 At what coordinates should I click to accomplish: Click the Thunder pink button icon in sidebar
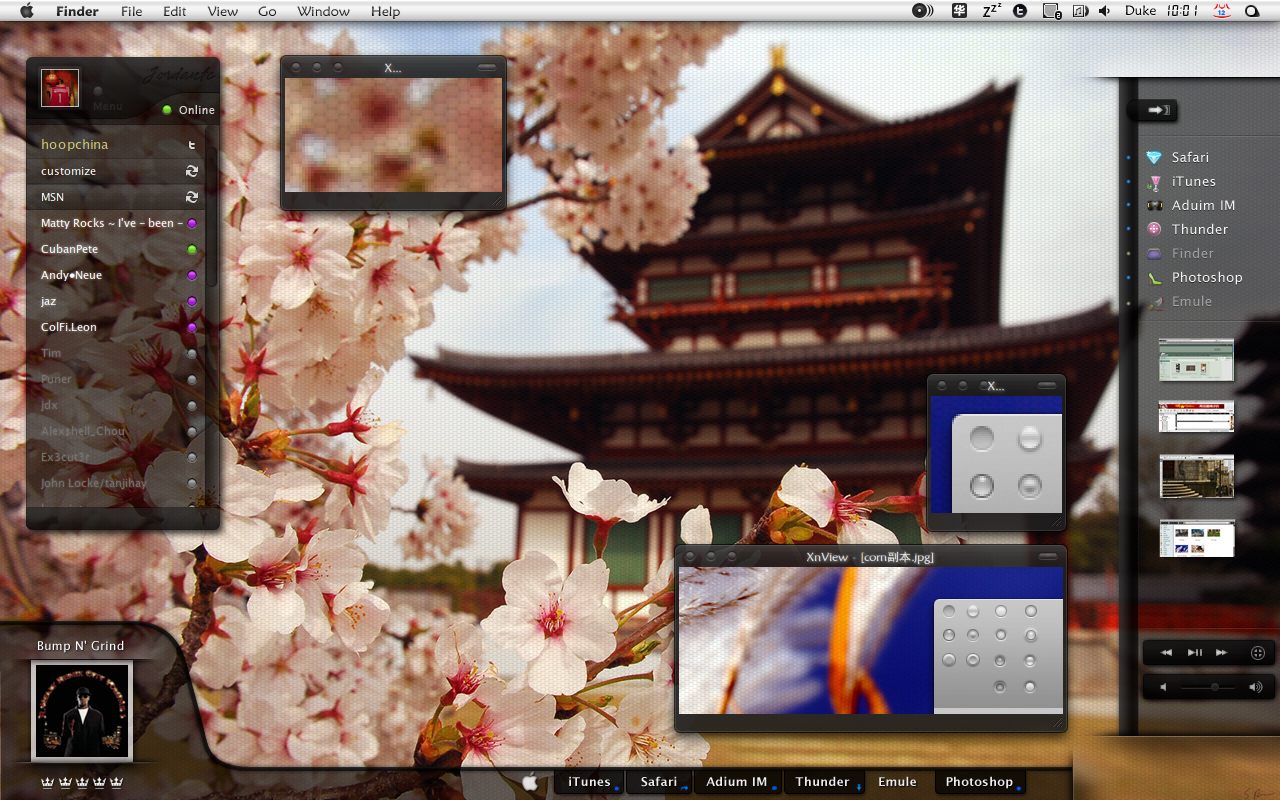[1155, 229]
